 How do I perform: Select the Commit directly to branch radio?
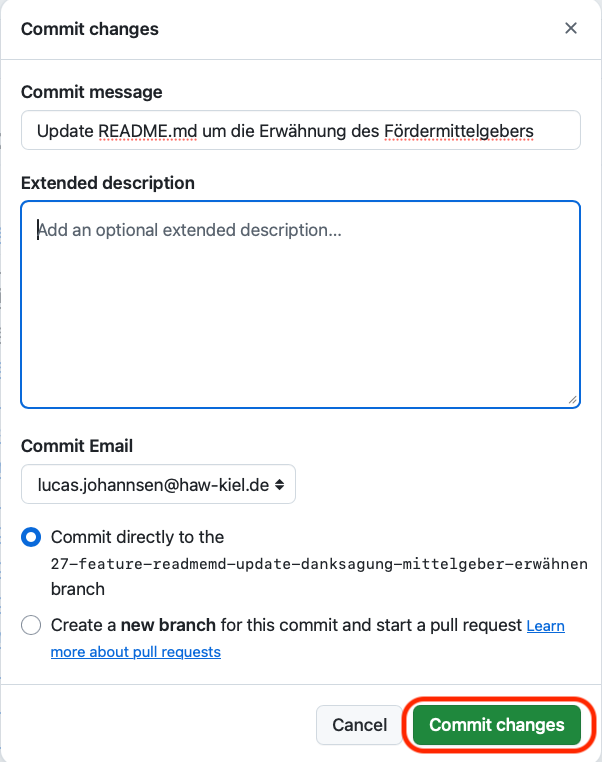(31, 537)
